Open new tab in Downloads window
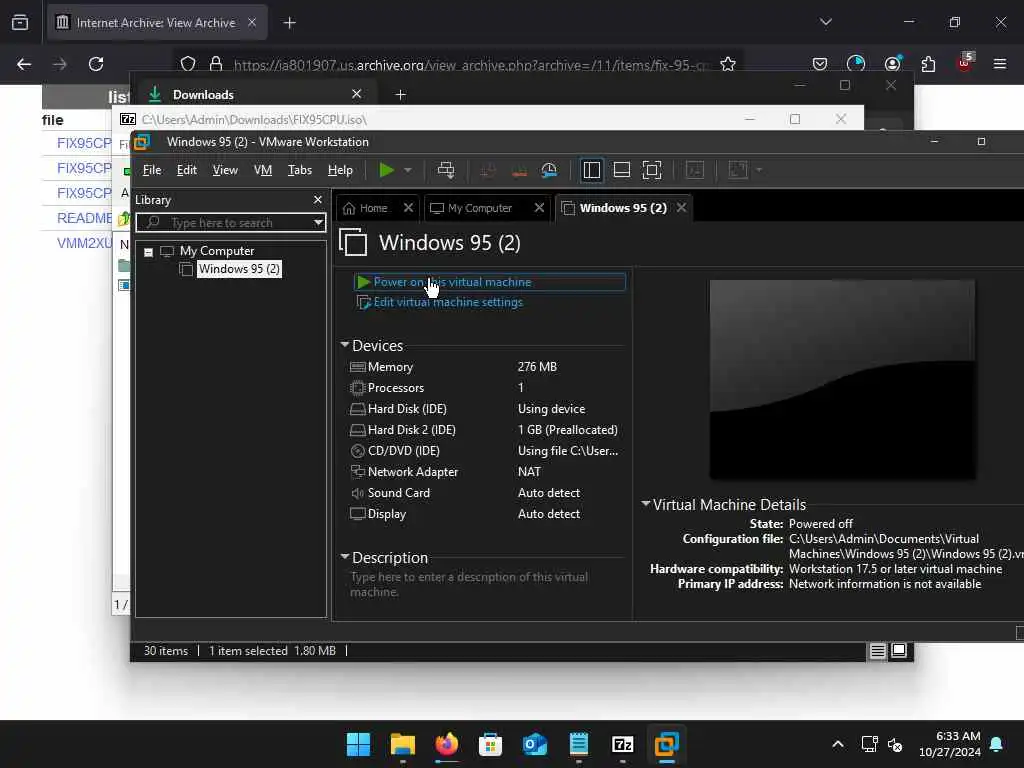Viewport: 1024px width, 768px height. point(400,95)
